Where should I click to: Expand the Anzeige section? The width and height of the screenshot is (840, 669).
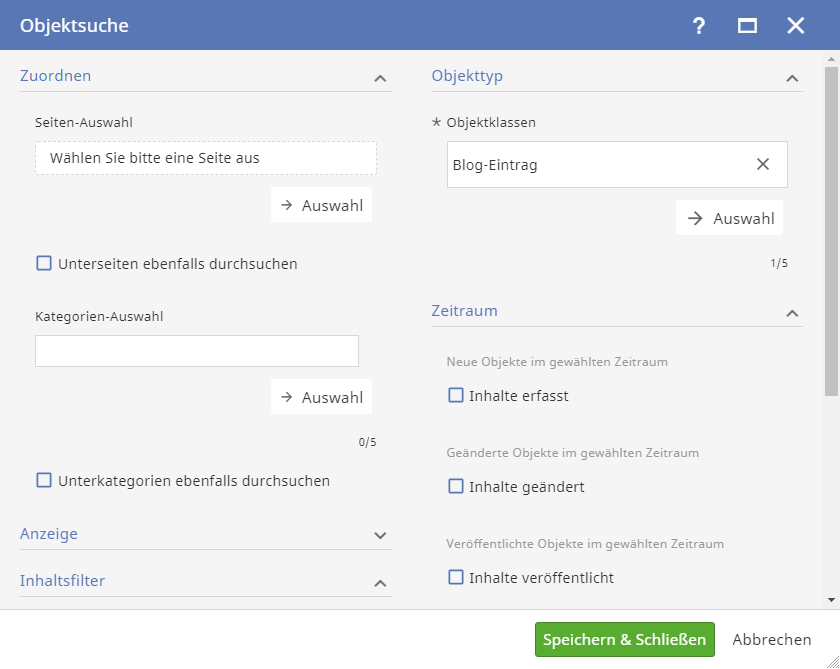380,535
